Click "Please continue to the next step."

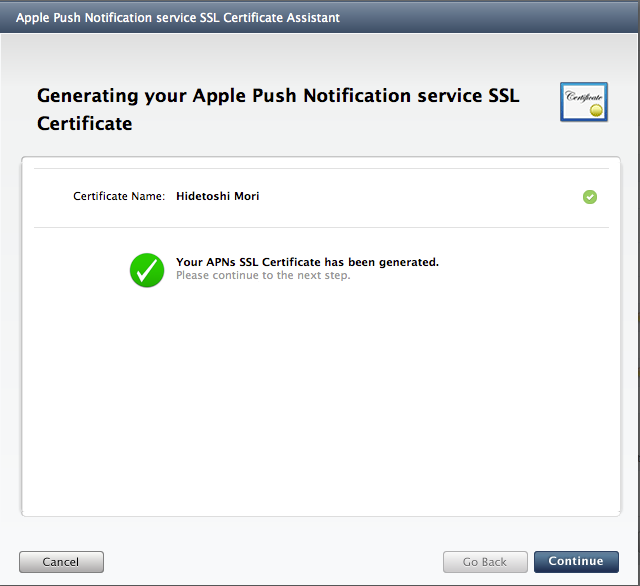tap(263, 275)
